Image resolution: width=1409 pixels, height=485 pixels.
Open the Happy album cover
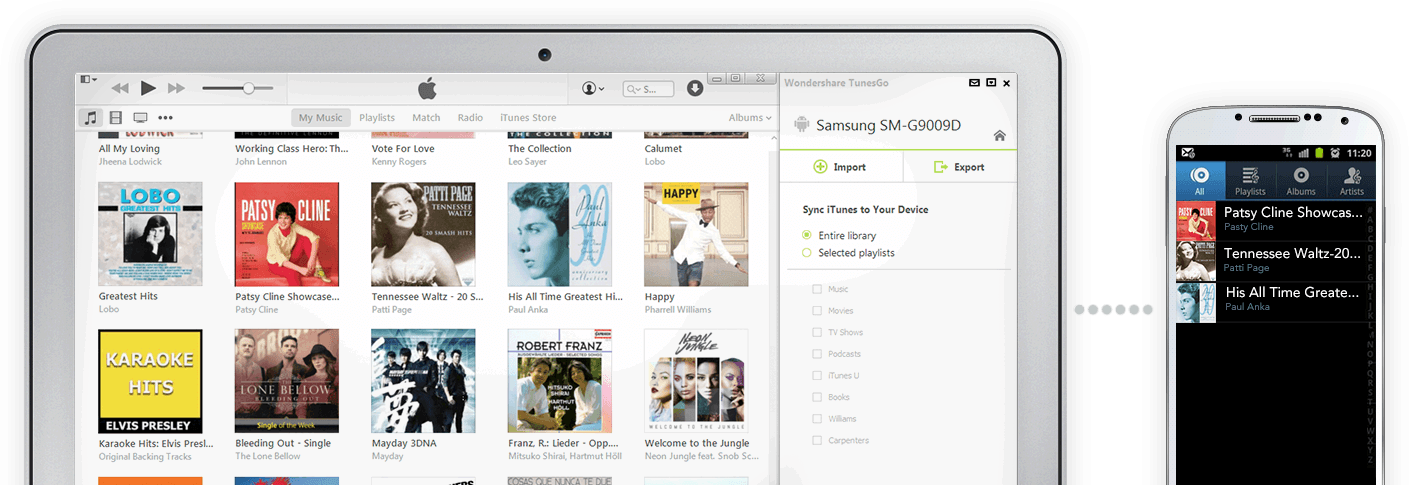(x=696, y=234)
